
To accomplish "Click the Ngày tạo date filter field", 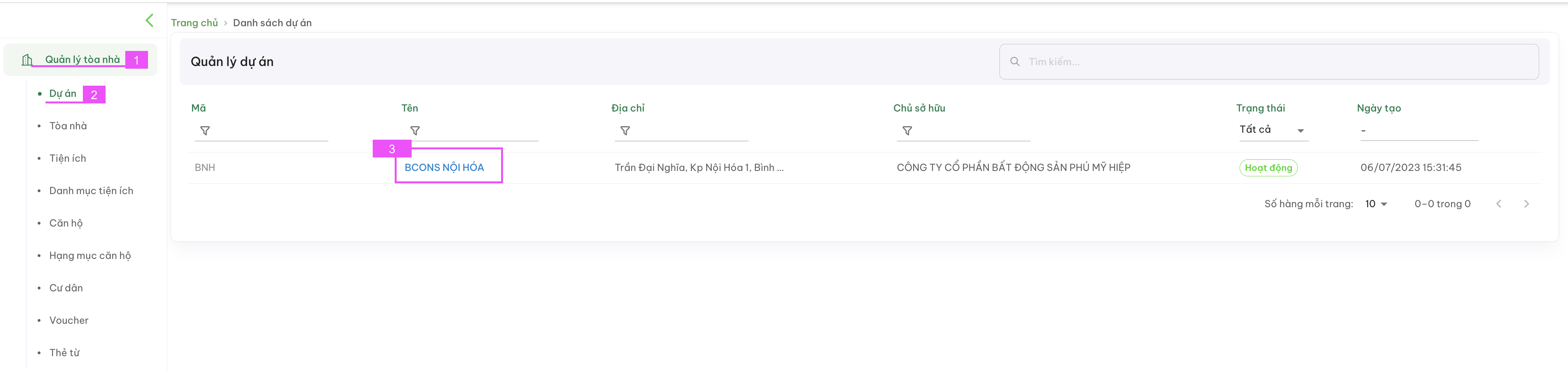I will tap(1419, 130).
